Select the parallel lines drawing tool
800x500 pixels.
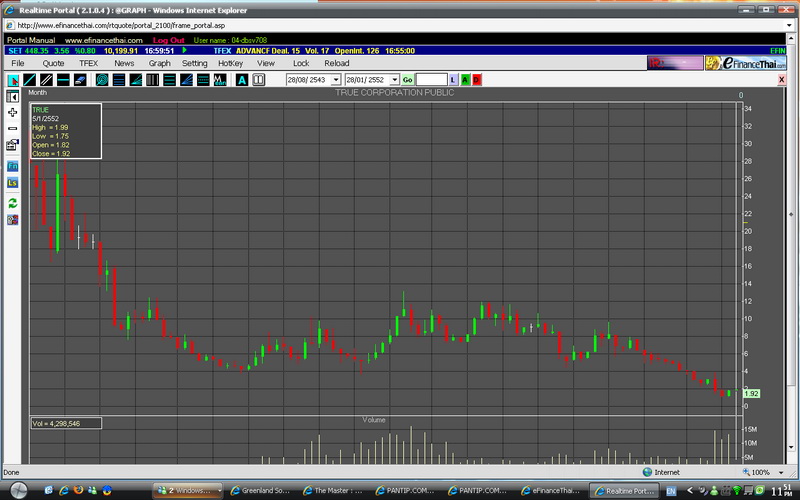click(46, 80)
